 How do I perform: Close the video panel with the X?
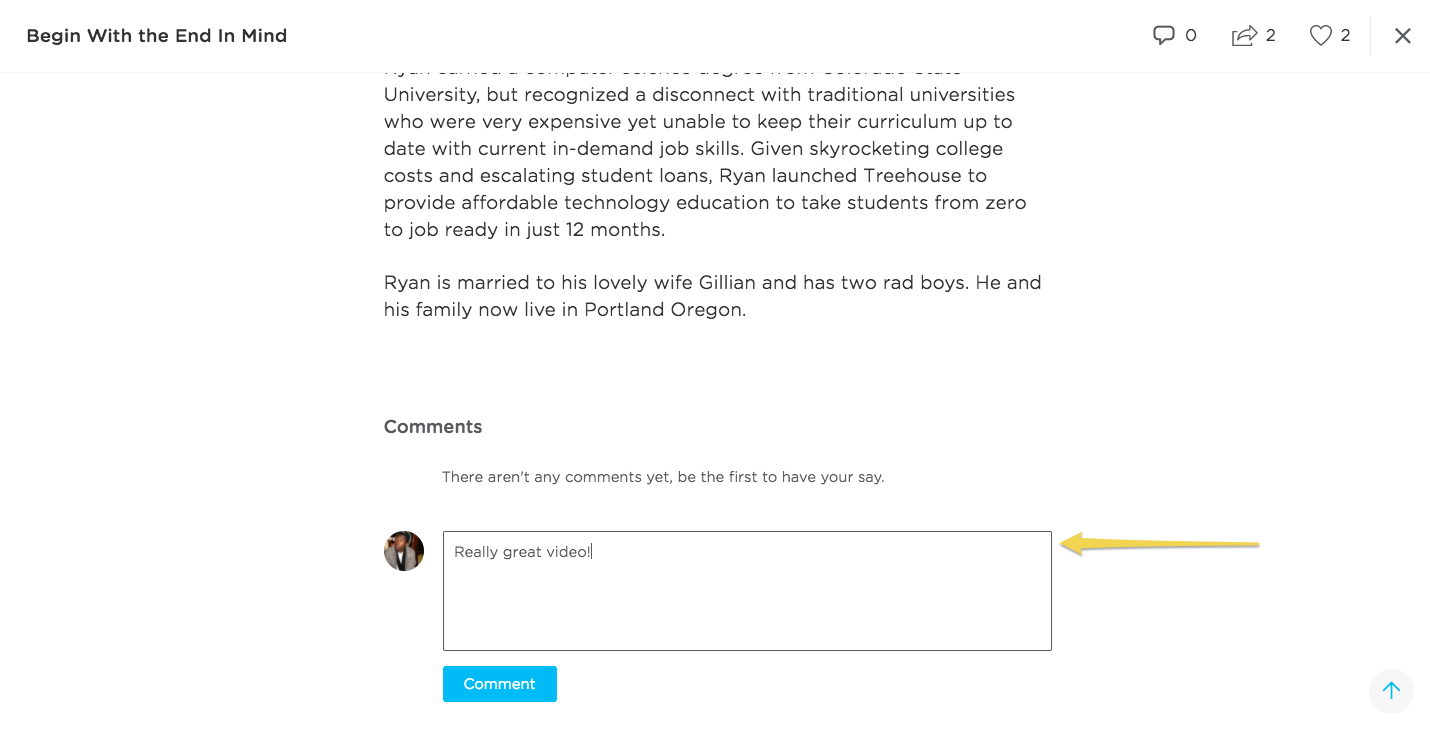point(1403,36)
